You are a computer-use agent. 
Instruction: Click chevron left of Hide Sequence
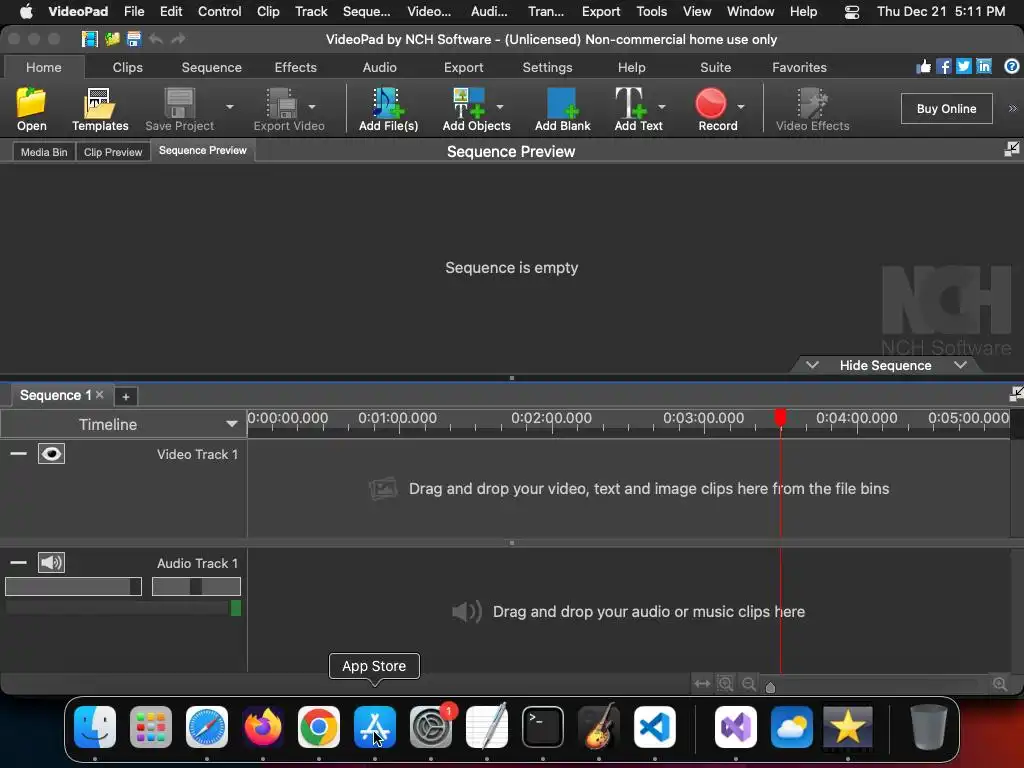tap(812, 365)
